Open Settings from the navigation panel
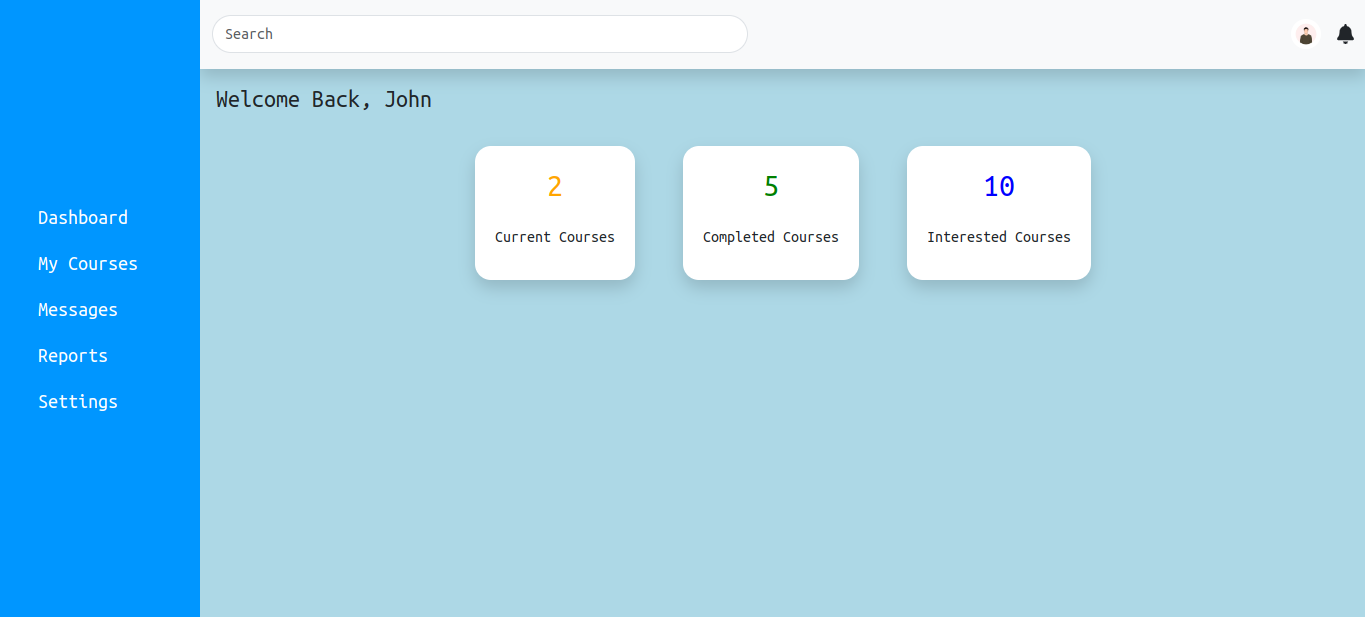Viewport: 1365px width, 617px height. point(78,401)
